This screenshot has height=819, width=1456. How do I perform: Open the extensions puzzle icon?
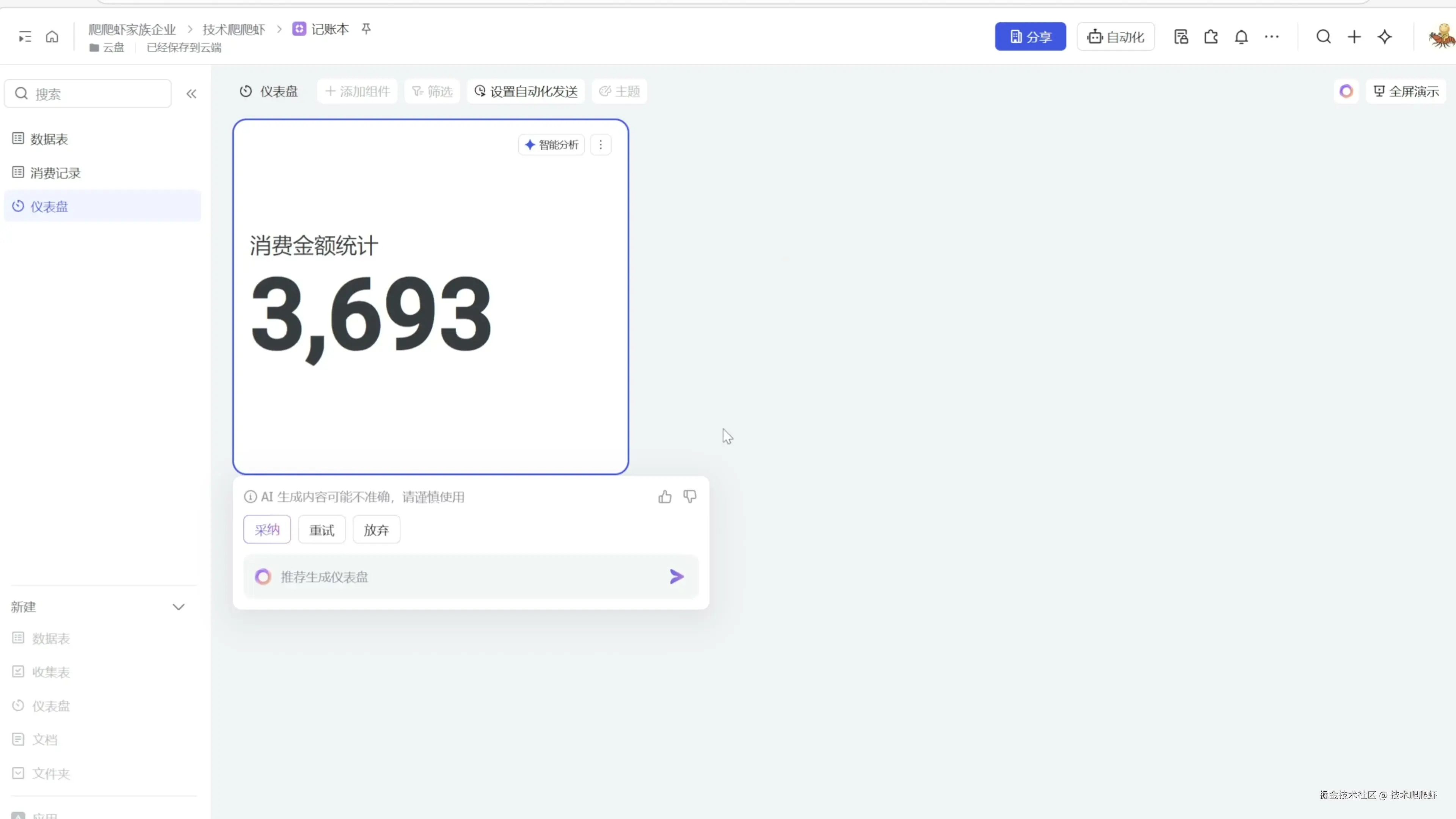click(1211, 37)
